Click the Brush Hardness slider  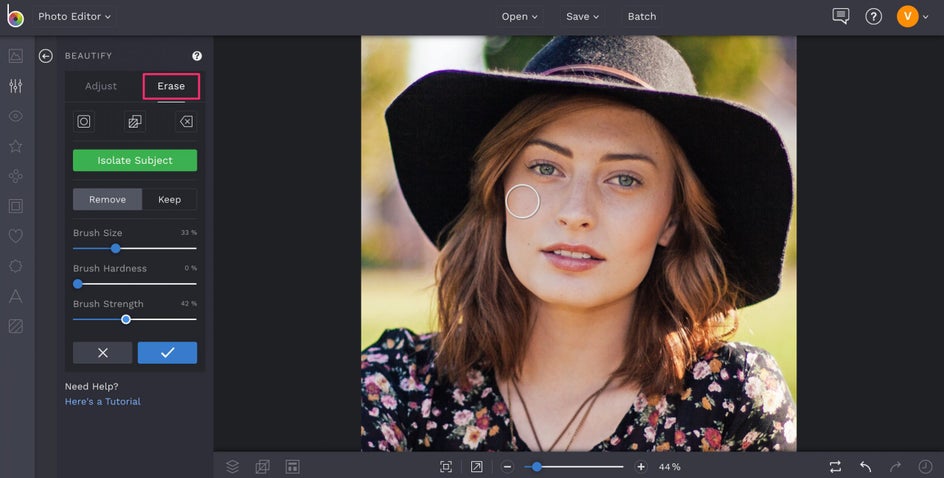coord(135,284)
